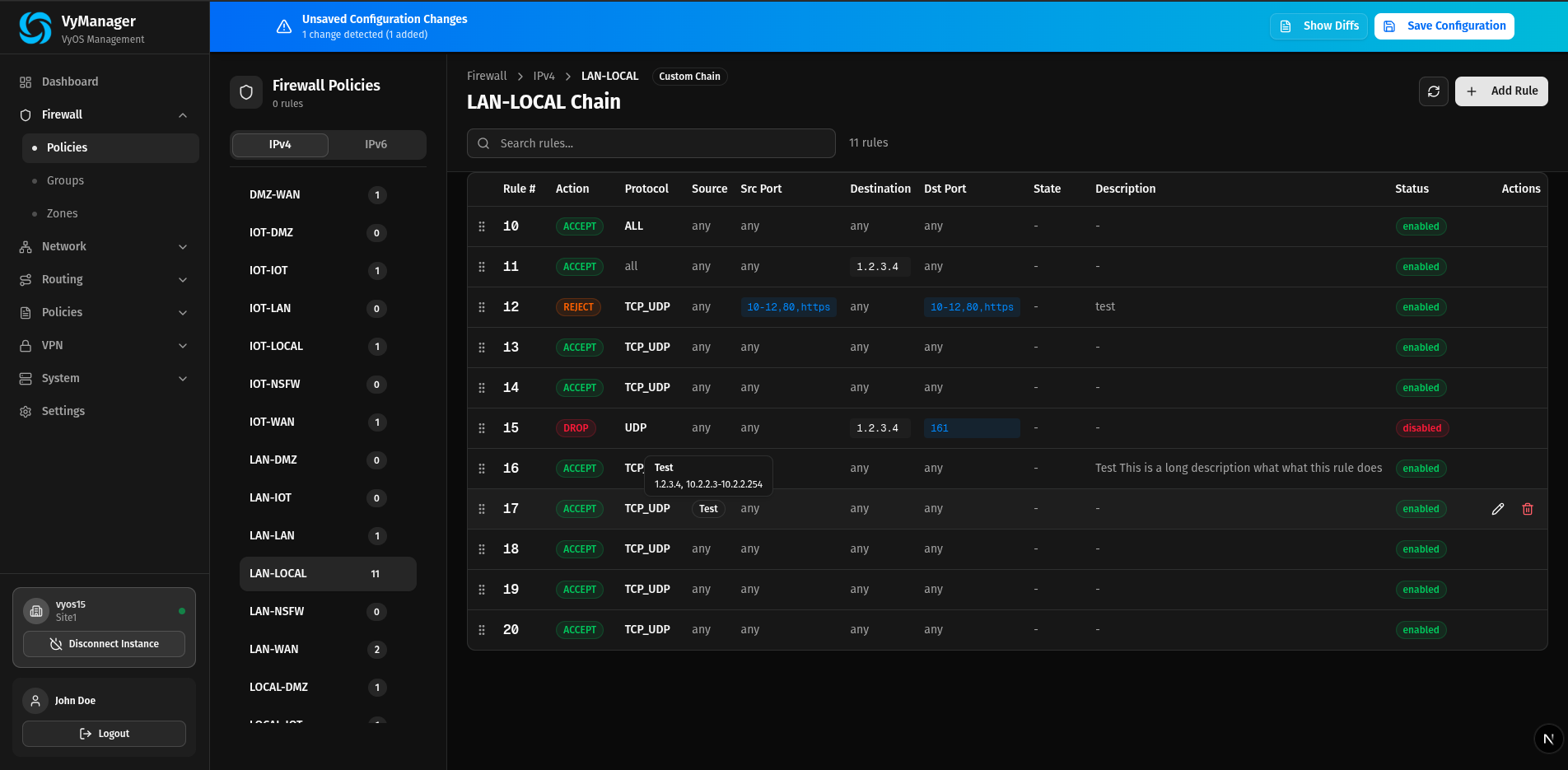Viewport: 1568px width, 770px height.
Task: Click the refresh icon near Add Rule
Action: [x=1434, y=91]
